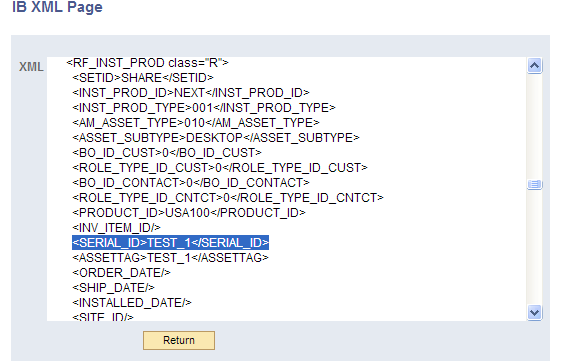The height and width of the screenshot is (361, 566).
Task: Click the BO_ID_CONTACT 0 line
Action: coord(191,183)
